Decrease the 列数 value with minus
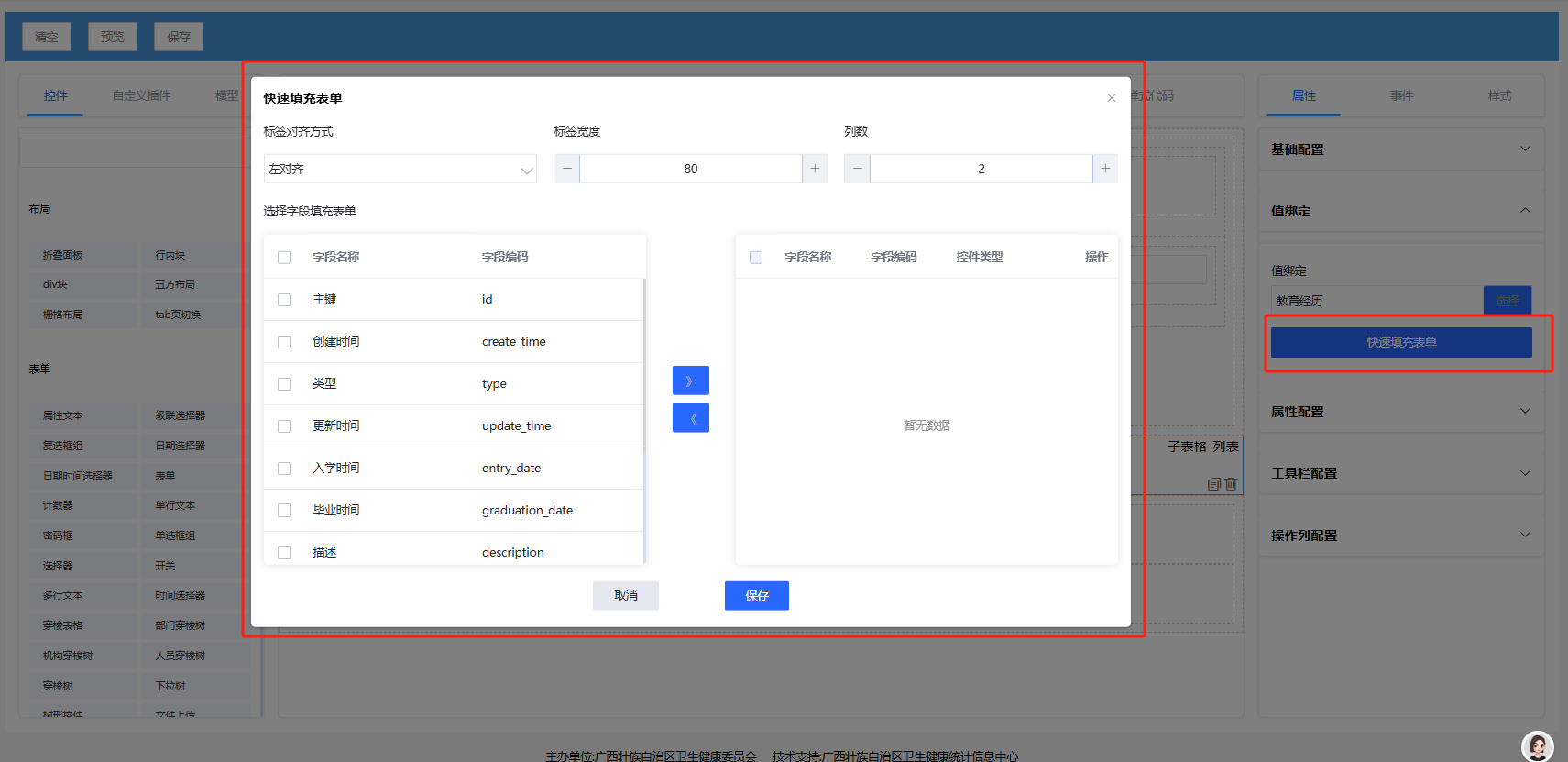This screenshot has width=1568, height=762. (857, 169)
